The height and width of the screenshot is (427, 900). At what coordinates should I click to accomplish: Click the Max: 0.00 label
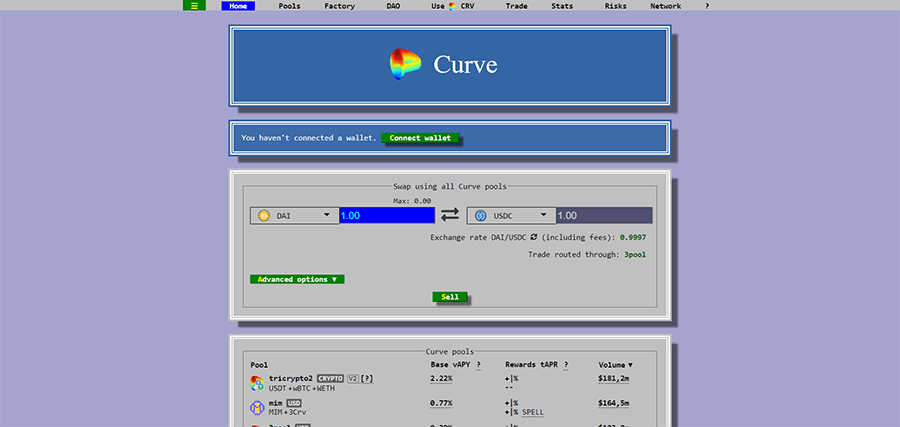click(x=412, y=201)
